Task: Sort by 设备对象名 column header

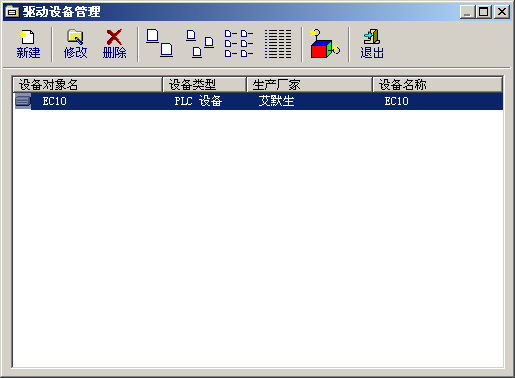Action: coord(87,85)
